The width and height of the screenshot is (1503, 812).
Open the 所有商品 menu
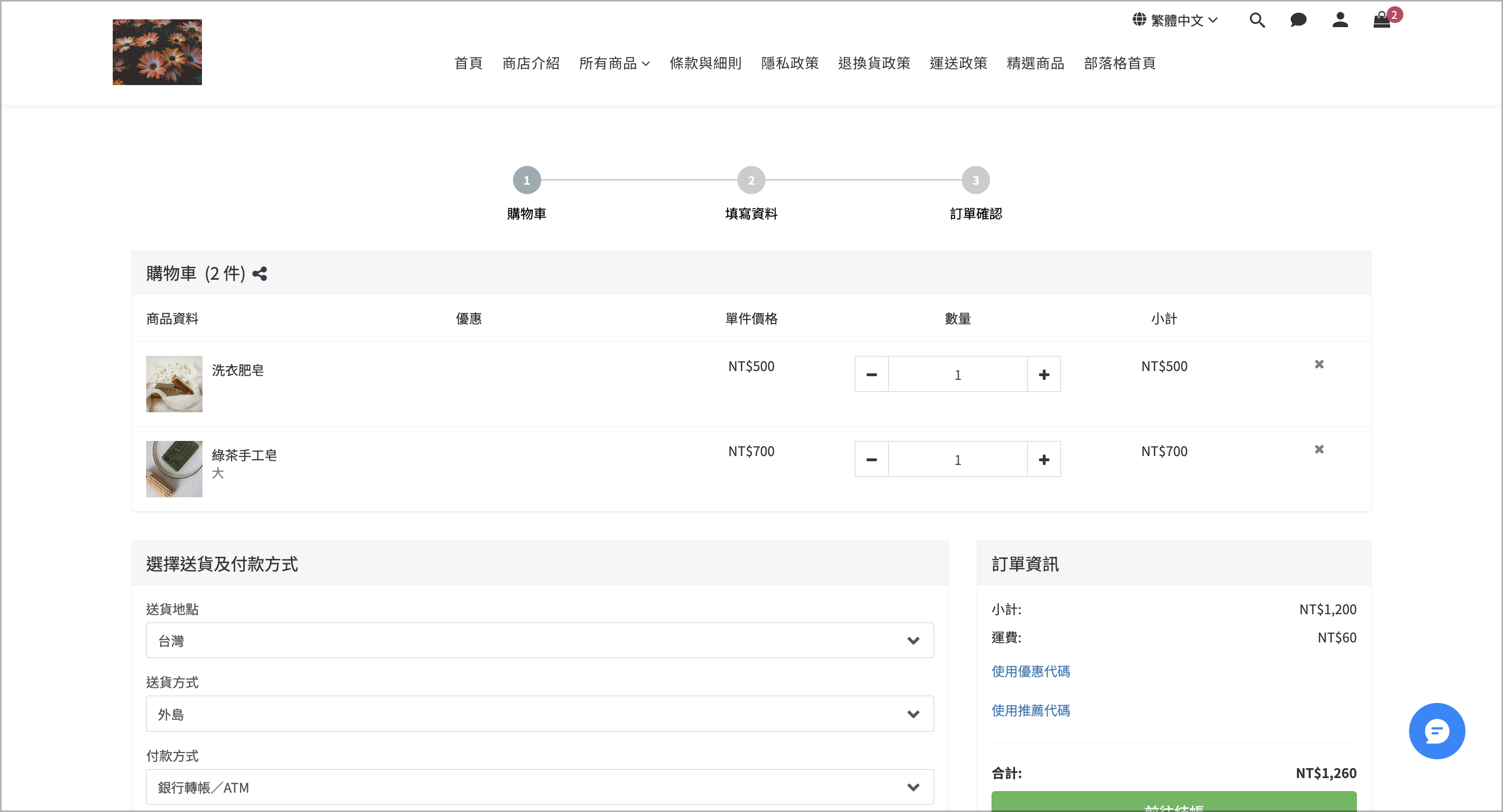(x=614, y=63)
